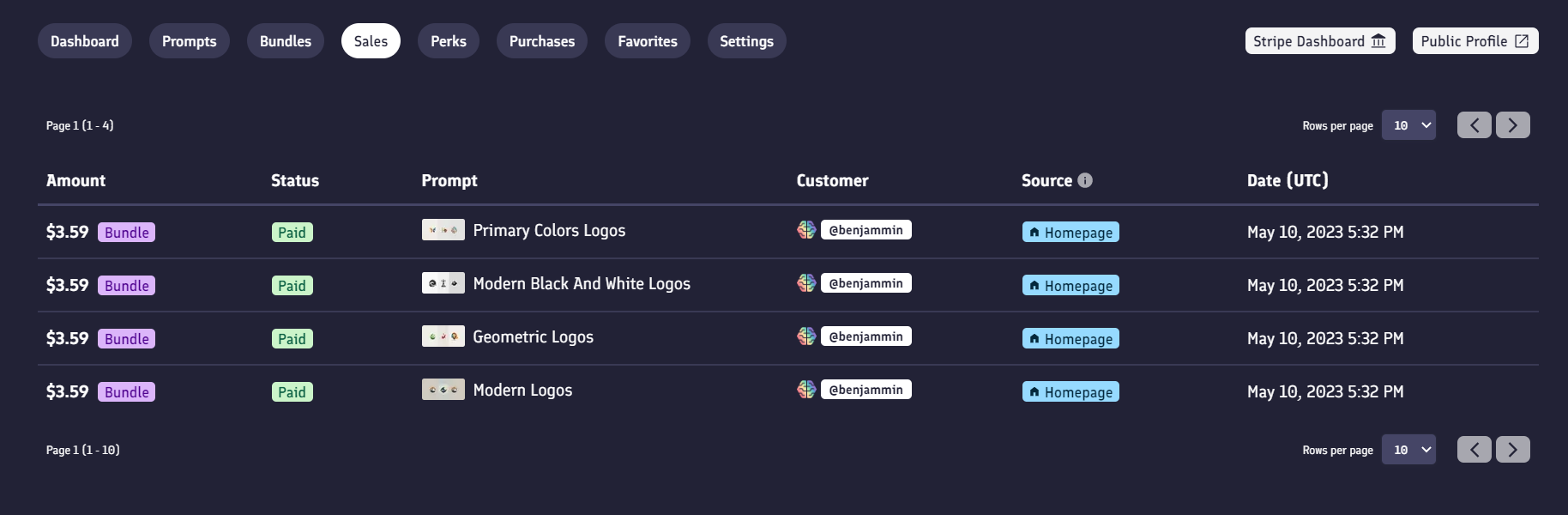Image resolution: width=1568 pixels, height=515 pixels.
Task: Open the Public Profile link button
Action: pyautogui.click(x=1475, y=41)
